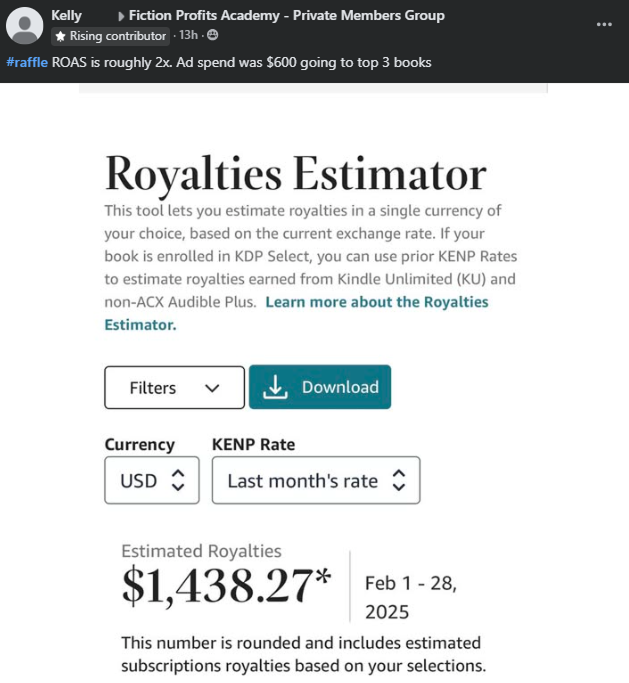This screenshot has width=629, height=683.
Task: Click the #raffle hashtag
Action: click(27, 61)
